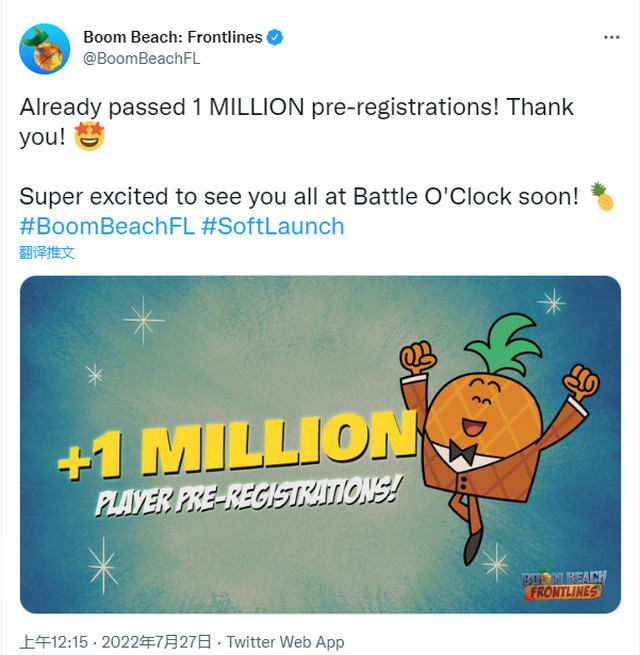
Task: Open the three-dot more options menu
Action: coord(611,38)
